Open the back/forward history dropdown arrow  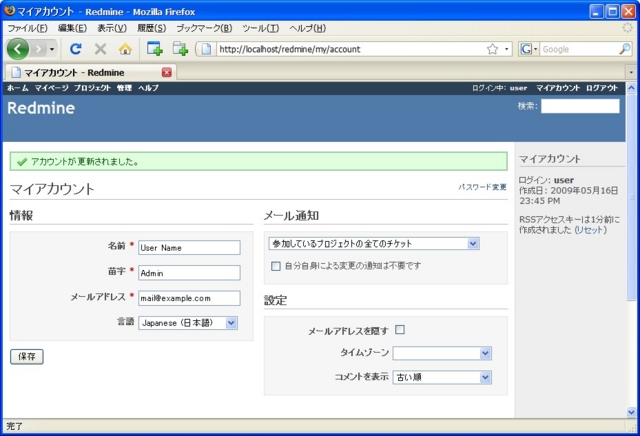(52, 49)
